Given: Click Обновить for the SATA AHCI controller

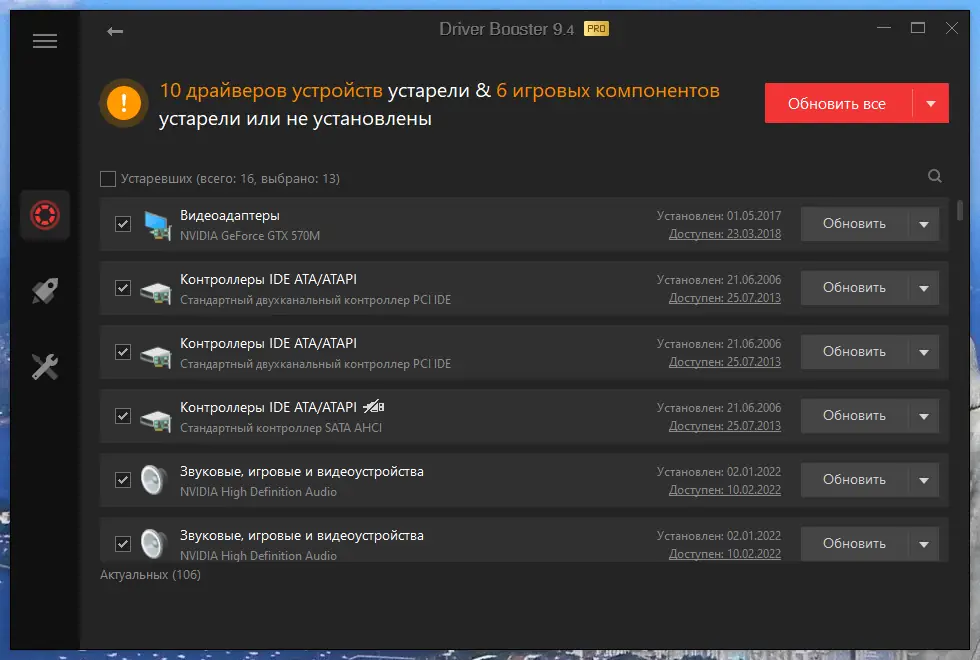Looking at the screenshot, I should click(854, 416).
